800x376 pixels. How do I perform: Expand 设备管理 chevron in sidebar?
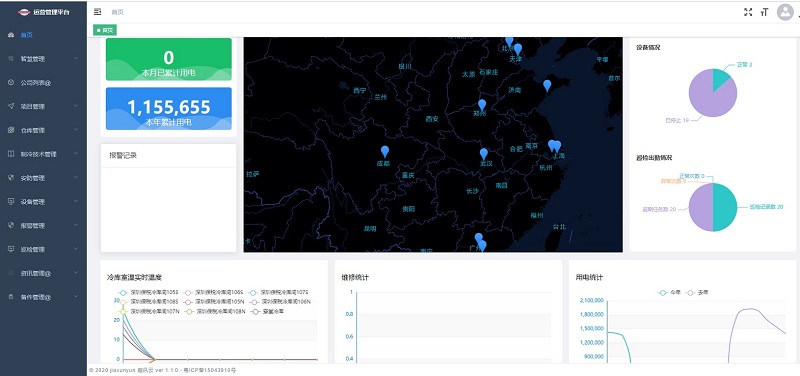click(x=76, y=202)
